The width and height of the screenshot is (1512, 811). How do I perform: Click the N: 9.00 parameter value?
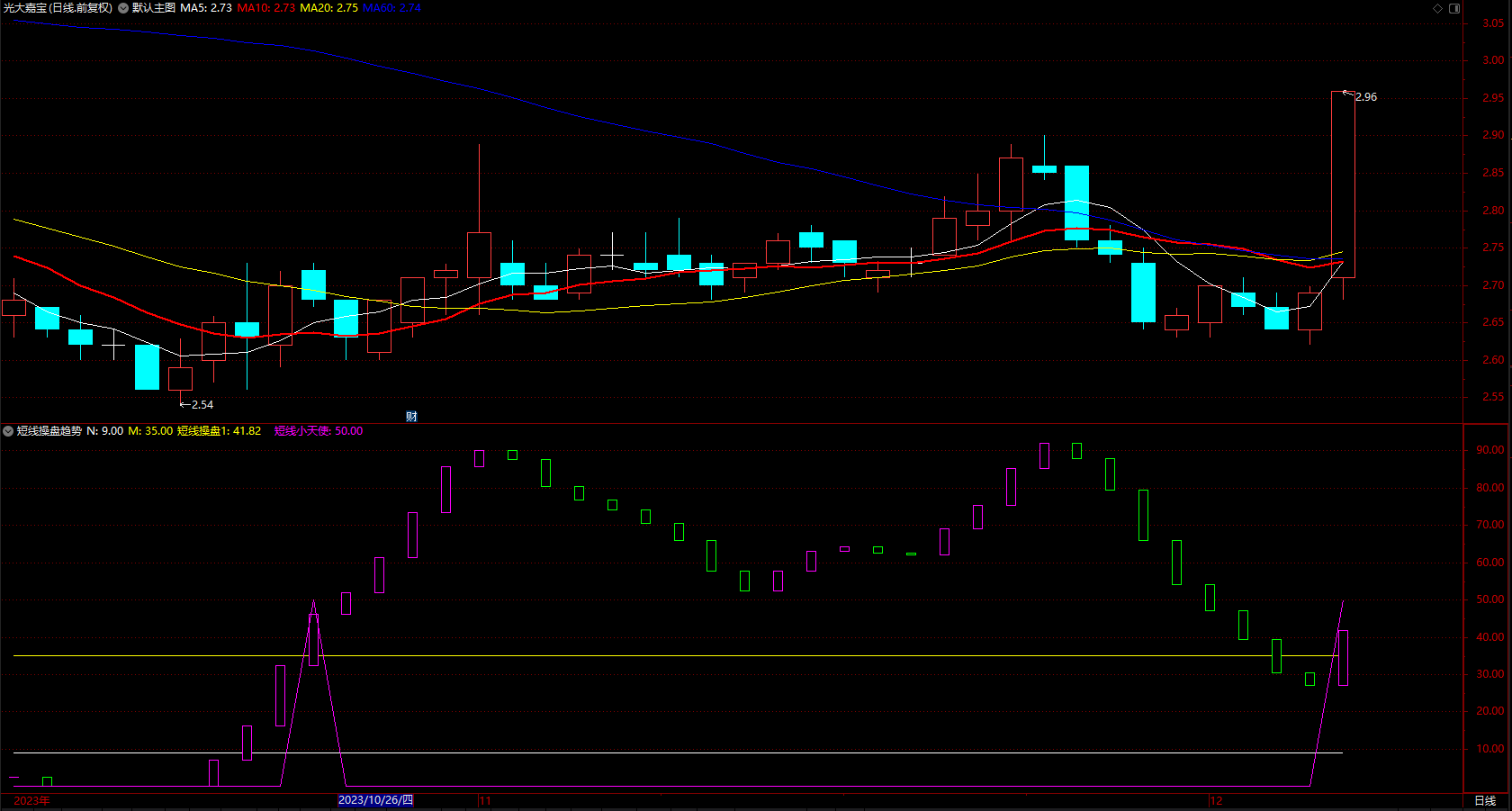tap(105, 431)
